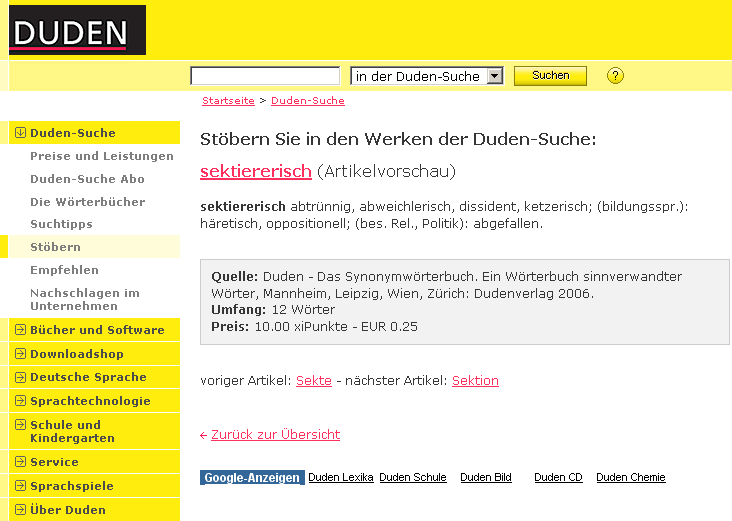Click Zurück zur Übersicht link

(x=275, y=435)
